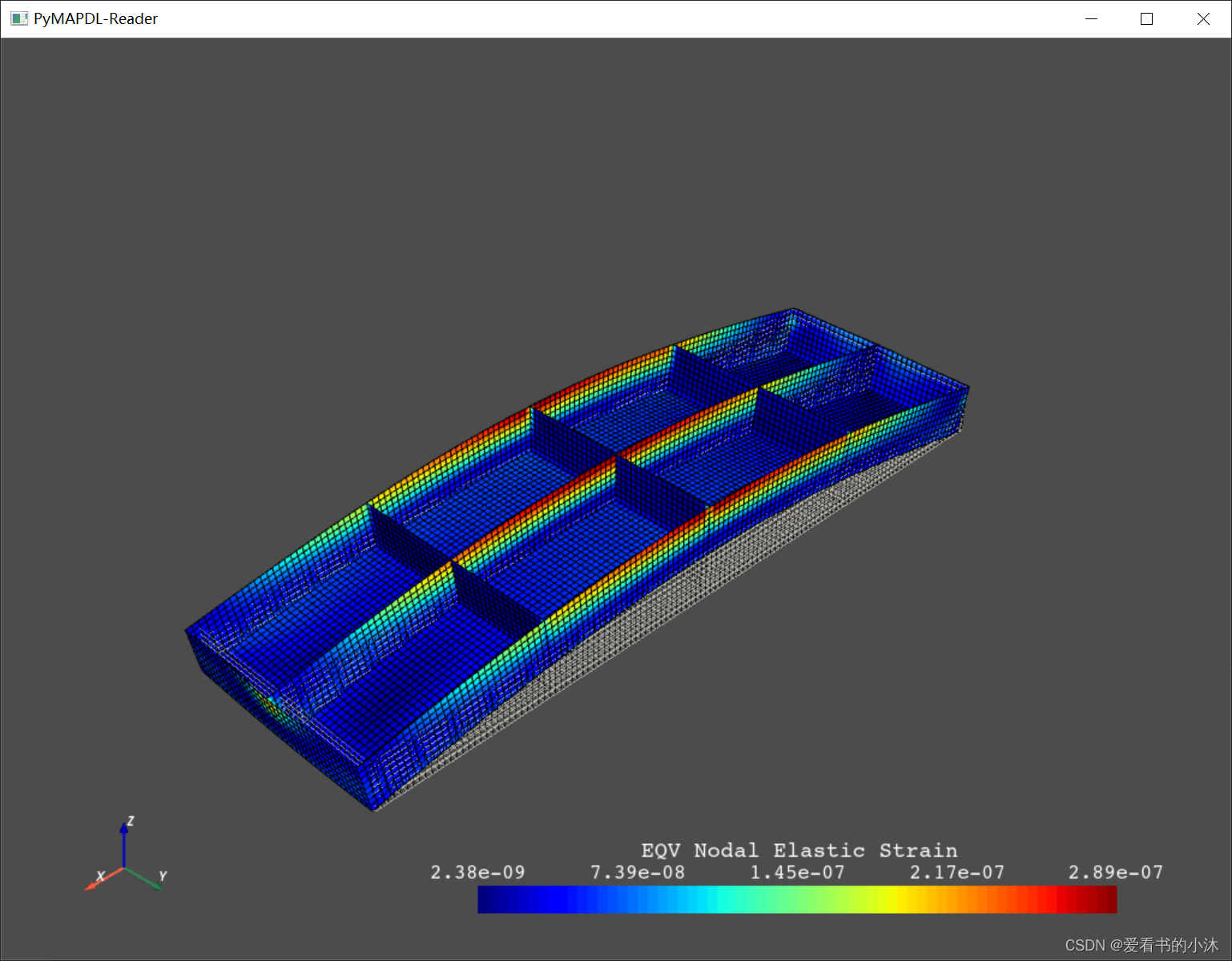Image resolution: width=1232 pixels, height=961 pixels.
Task: Click the maximum value 2.89e-07 label
Action: (x=1116, y=872)
